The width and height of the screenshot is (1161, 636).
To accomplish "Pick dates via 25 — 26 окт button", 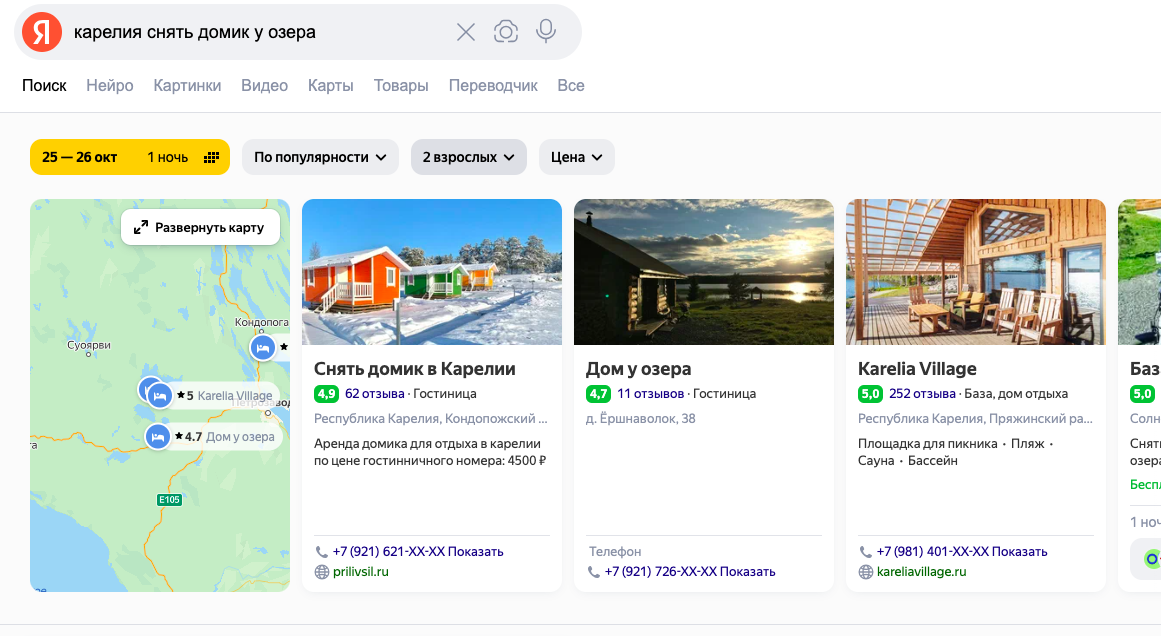I will (x=130, y=157).
